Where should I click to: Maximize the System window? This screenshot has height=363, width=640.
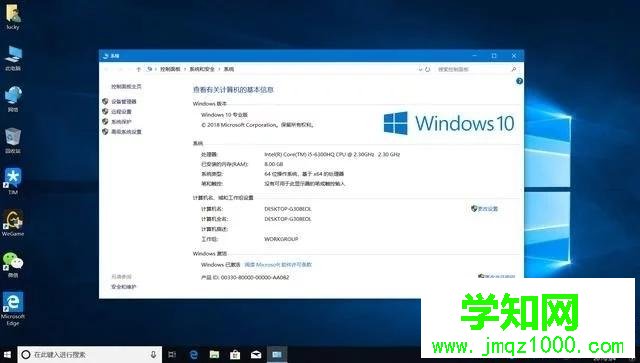(494, 56)
